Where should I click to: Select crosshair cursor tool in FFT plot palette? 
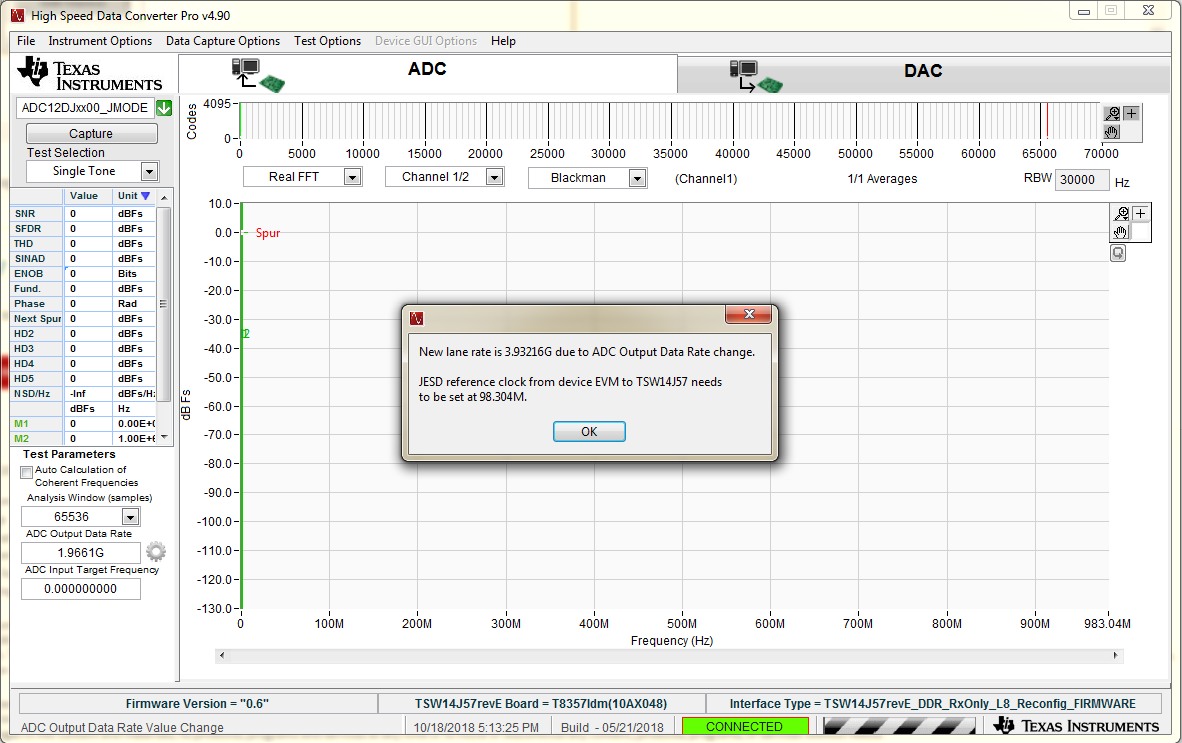click(1141, 214)
